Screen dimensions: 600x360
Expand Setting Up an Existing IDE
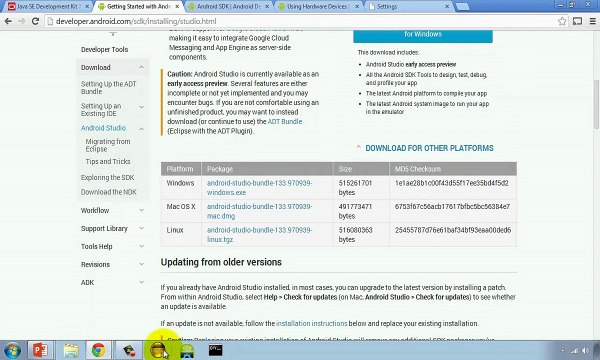(141, 107)
